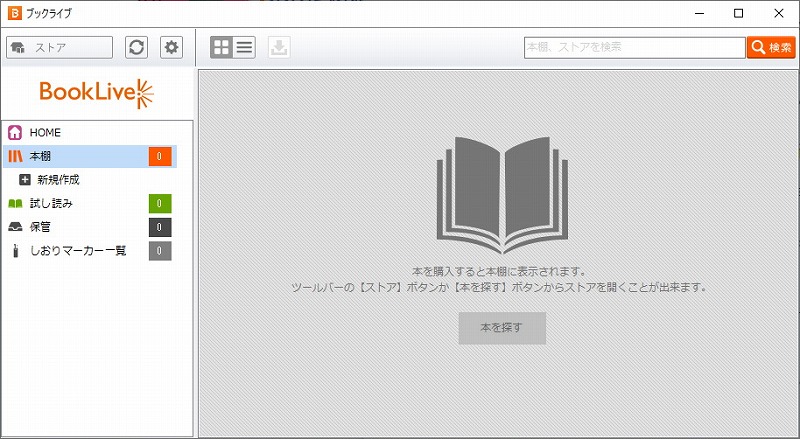
Task: Click the green open-book 試し読み icon
Action: pos(15,204)
